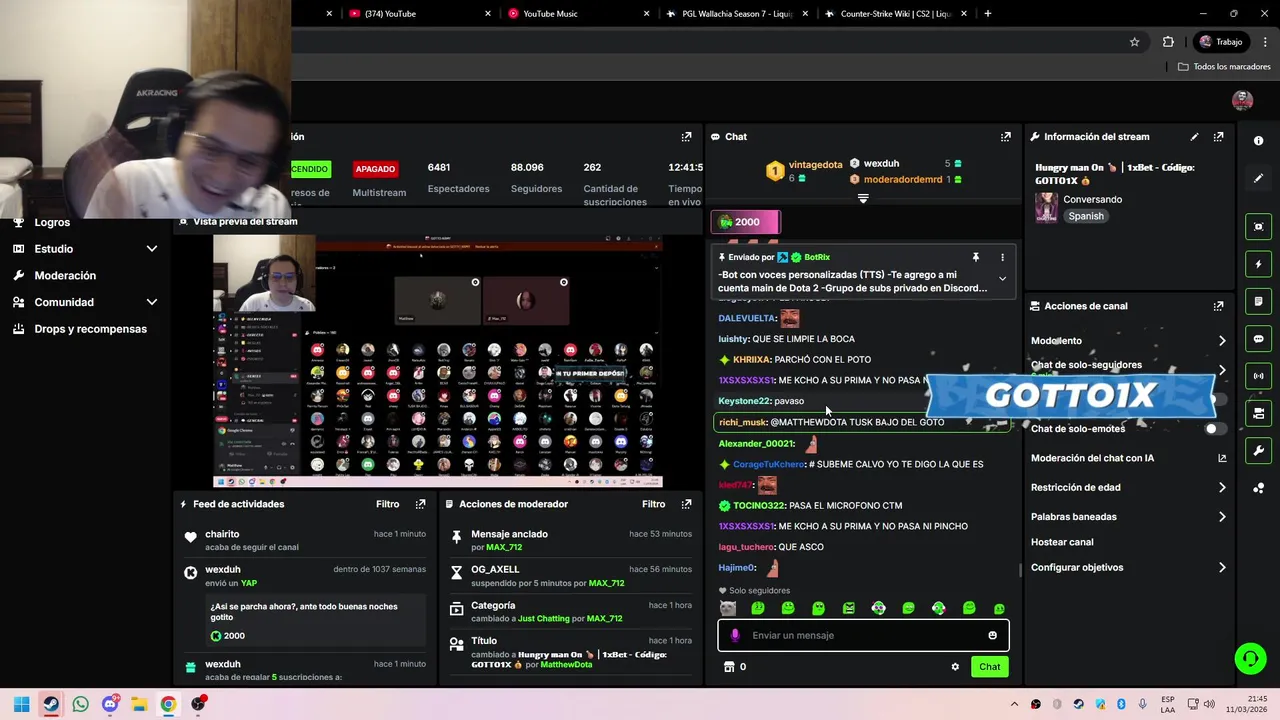Open WhatsApp from the taskbar
This screenshot has height=720, width=1280.
pos(80,704)
